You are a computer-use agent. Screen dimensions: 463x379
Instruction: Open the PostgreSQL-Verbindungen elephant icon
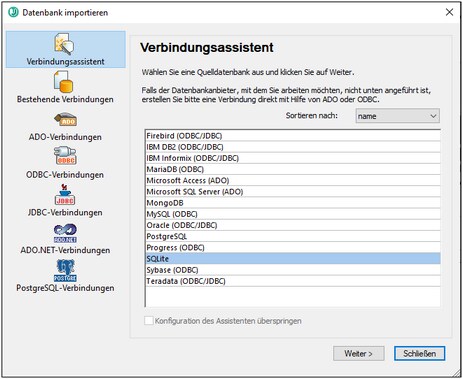click(65, 270)
